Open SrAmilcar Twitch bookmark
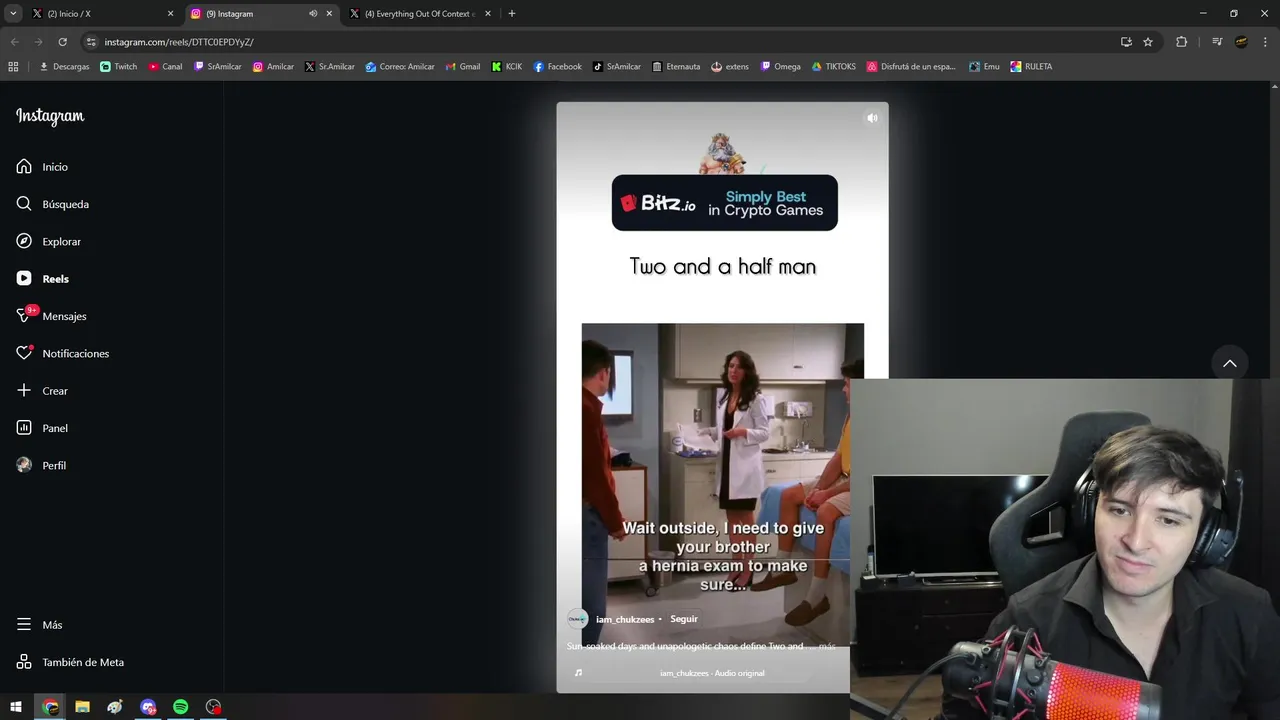1280x720 pixels. pos(217,67)
